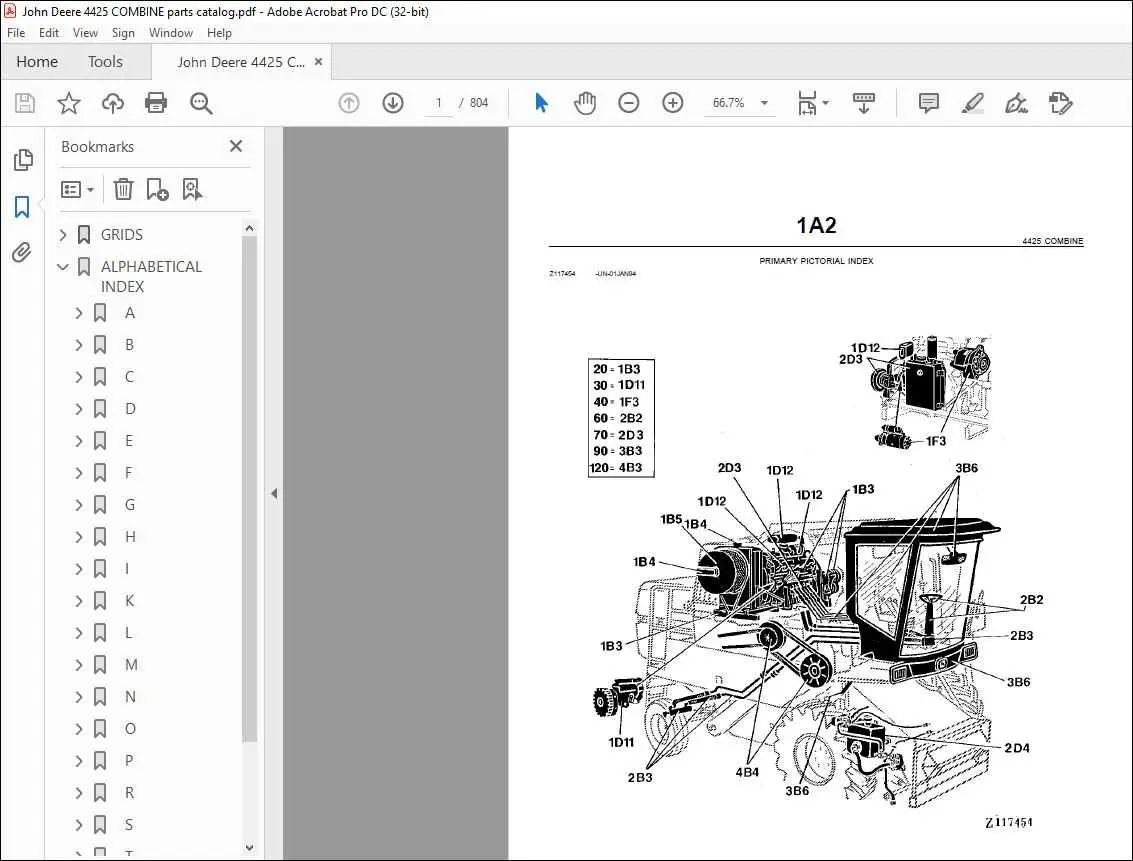The width and height of the screenshot is (1133, 861).
Task: Click the Stamp tool icon
Action: [1061, 103]
